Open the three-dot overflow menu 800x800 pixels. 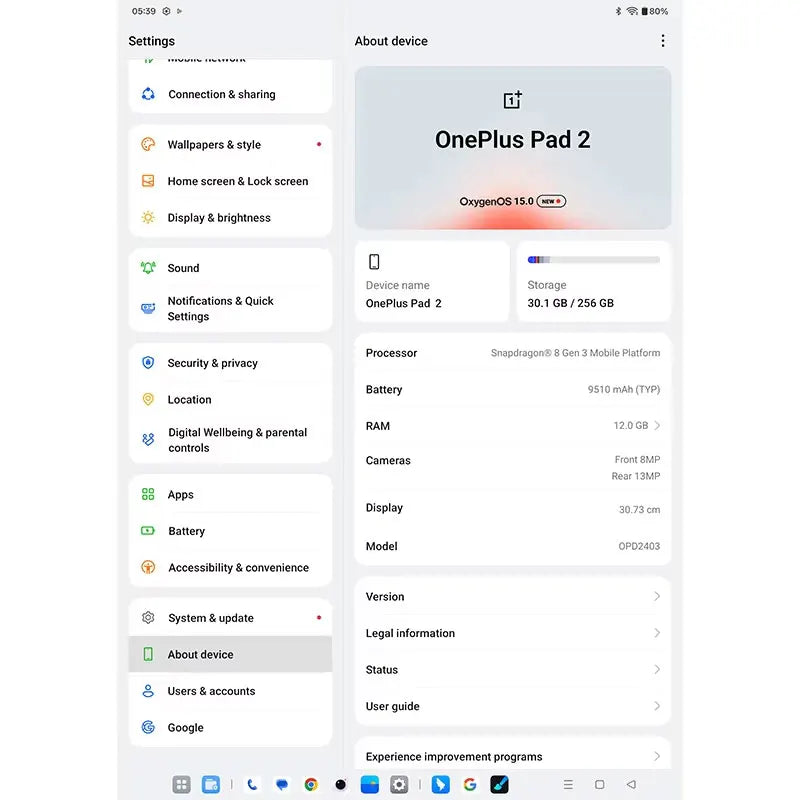coord(662,41)
